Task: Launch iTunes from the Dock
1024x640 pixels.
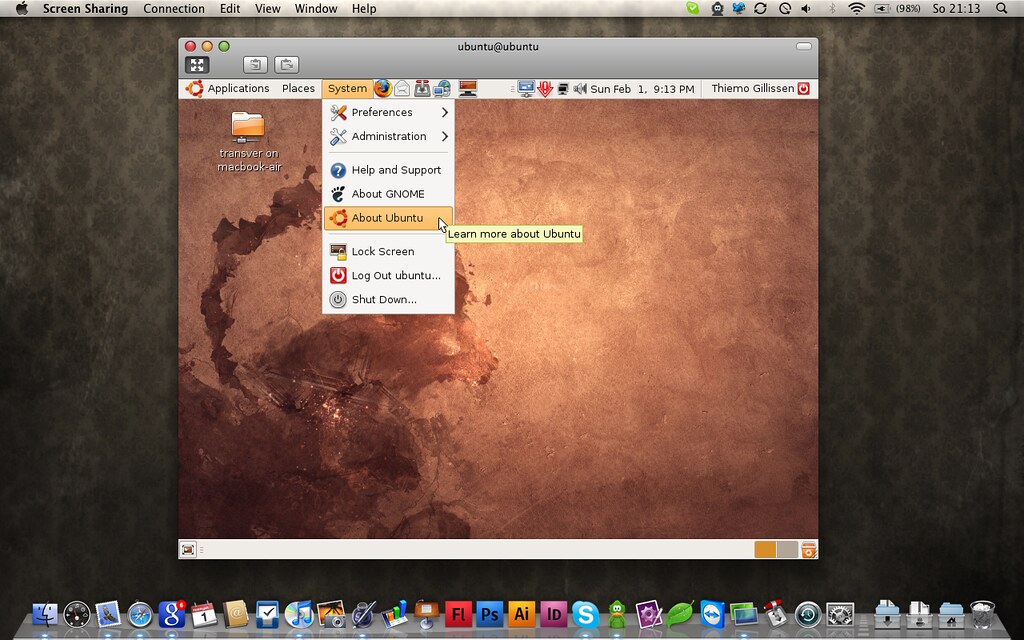Action: (x=299, y=614)
